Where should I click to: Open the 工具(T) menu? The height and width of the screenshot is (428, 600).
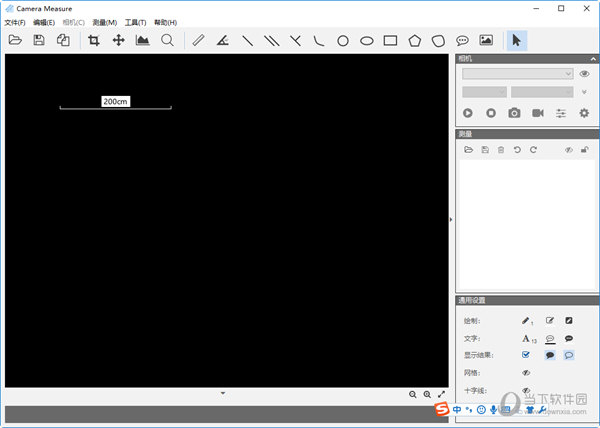(x=135, y=23)
